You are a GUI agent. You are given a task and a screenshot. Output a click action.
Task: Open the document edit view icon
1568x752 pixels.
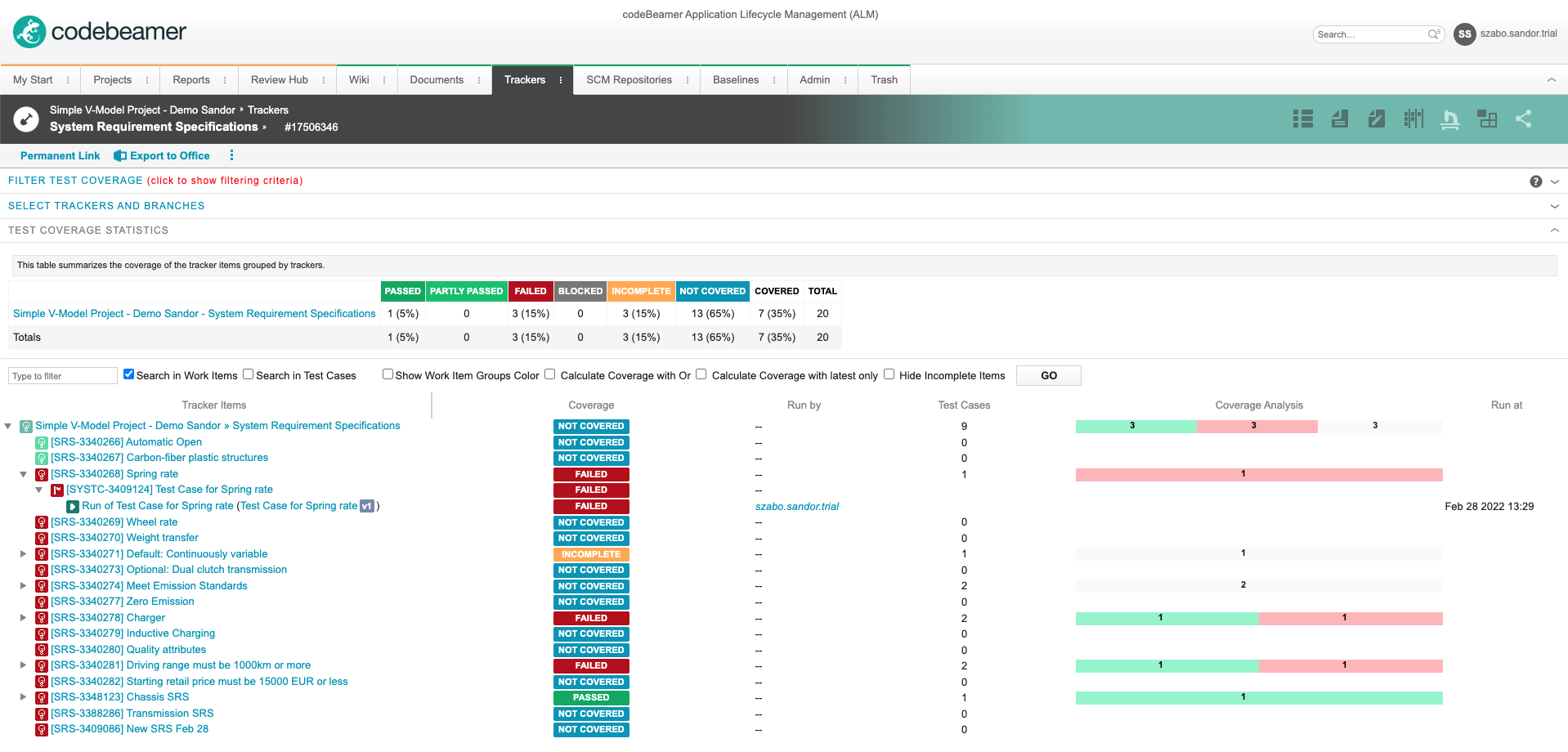pos(1376,119)
